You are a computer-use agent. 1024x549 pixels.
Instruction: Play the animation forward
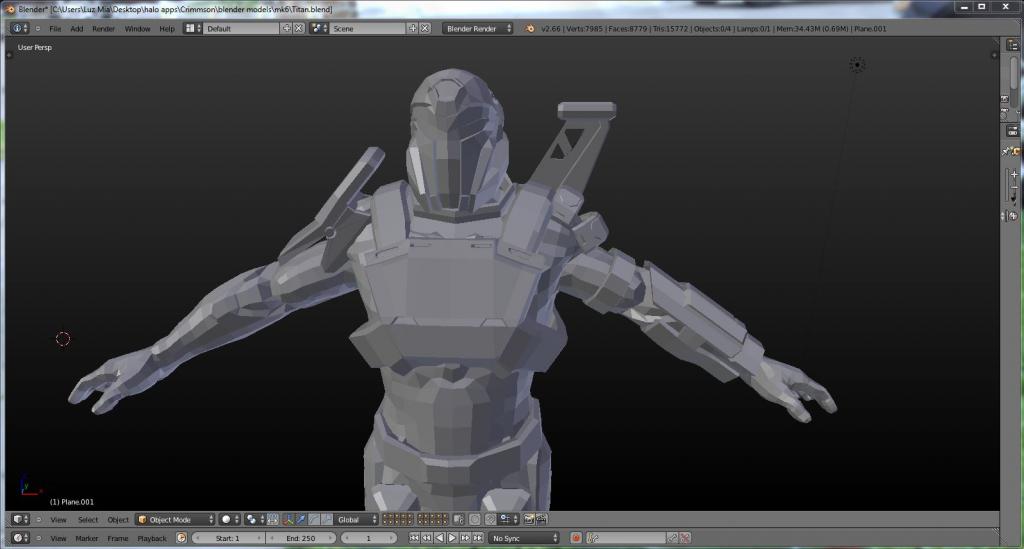tap(452, 538)
